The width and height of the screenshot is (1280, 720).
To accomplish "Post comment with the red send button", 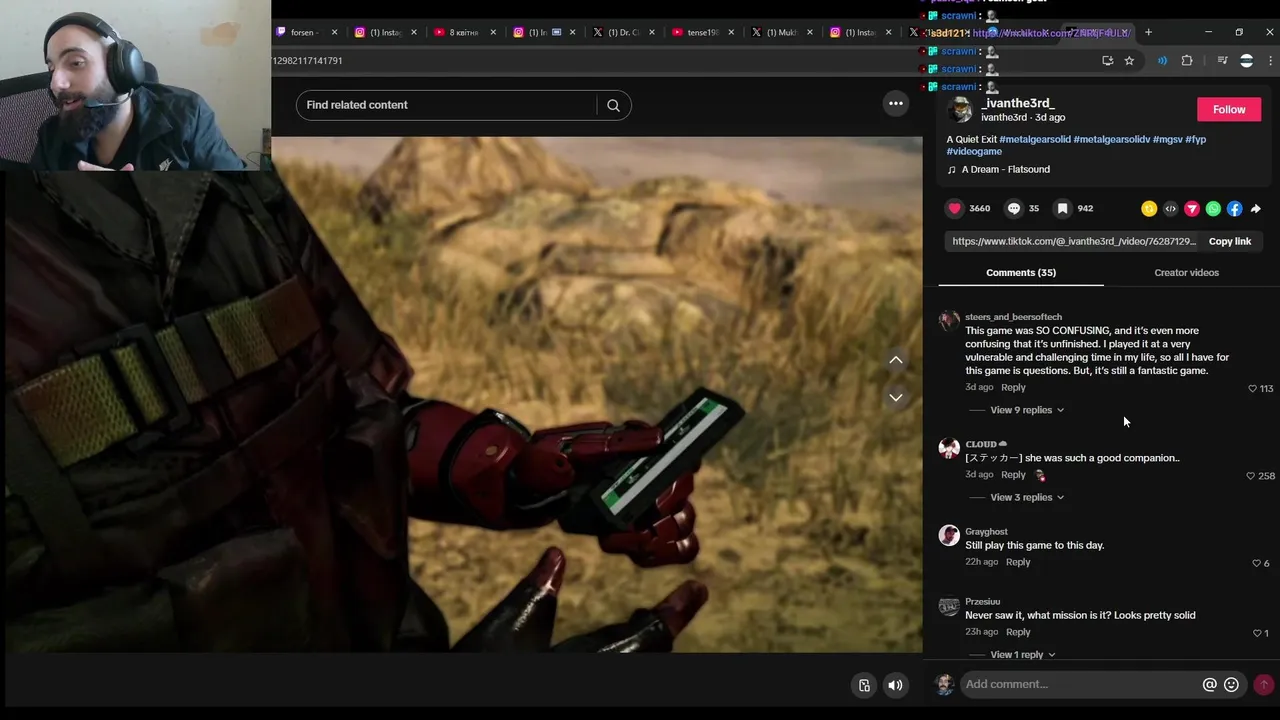I will [1264, 684].
